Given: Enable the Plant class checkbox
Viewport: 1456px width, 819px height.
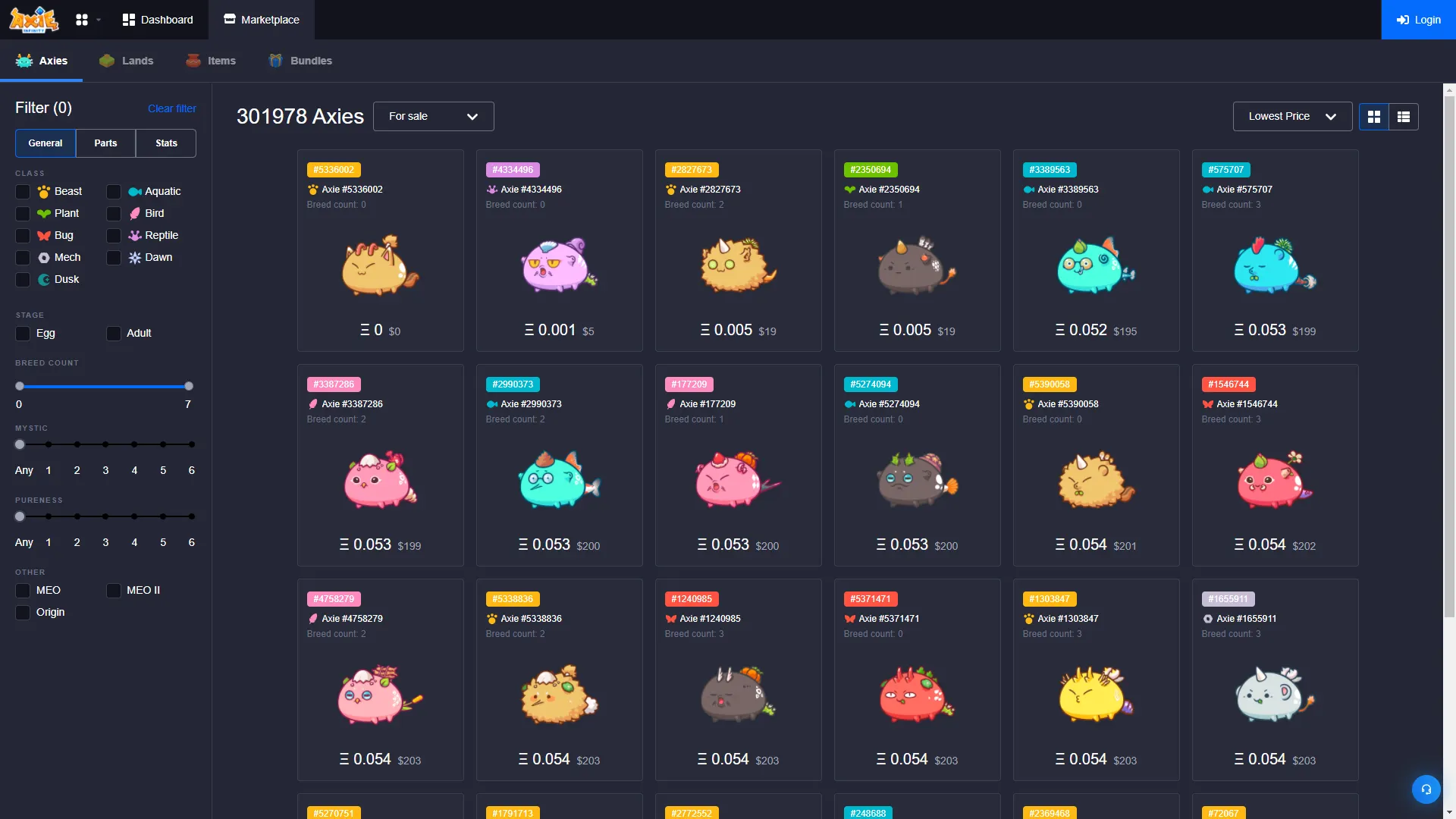Looking at the screenshot, I should click(22, 213).
